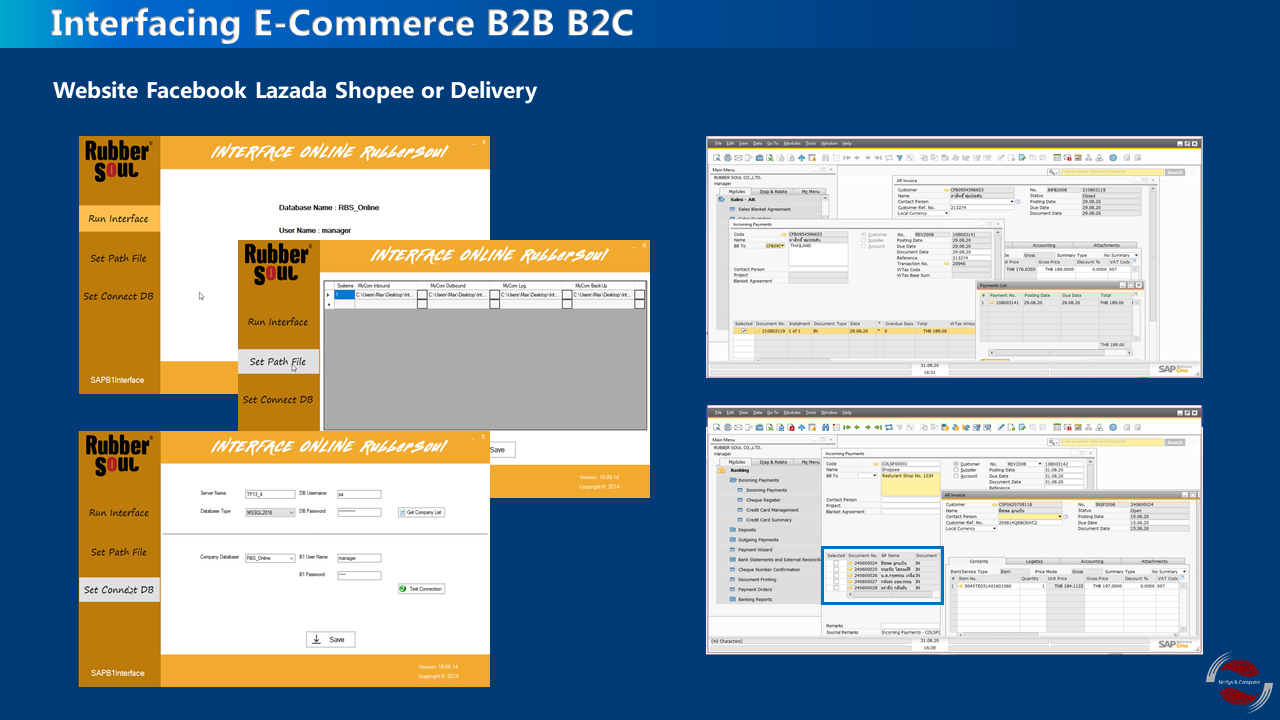Image resolution: width=1280 pixels, height=720 pixels.
Task: Open Company Database dropdown showing RBS_Online
Action: coord(270,557)
